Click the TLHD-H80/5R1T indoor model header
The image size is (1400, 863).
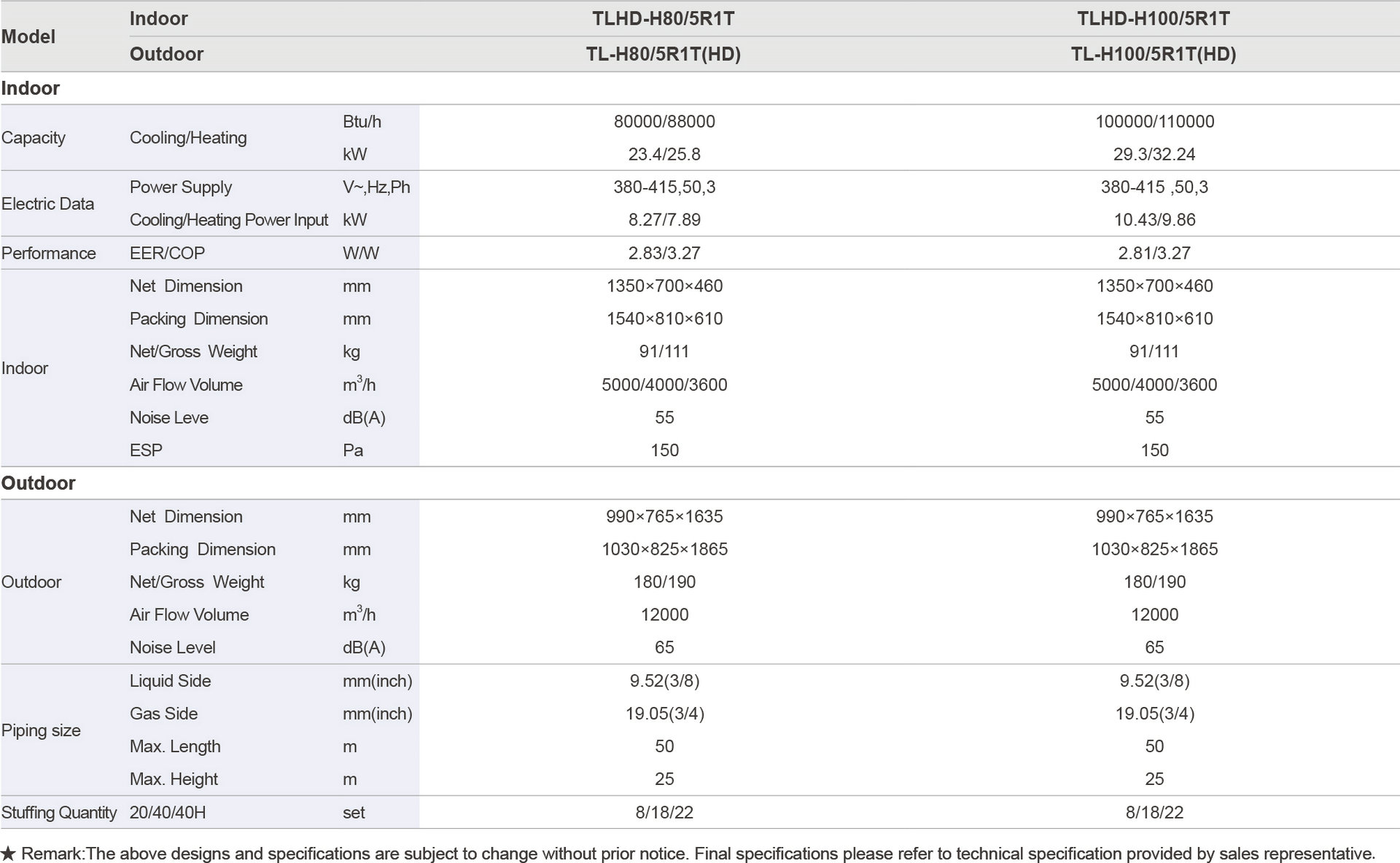663,19
